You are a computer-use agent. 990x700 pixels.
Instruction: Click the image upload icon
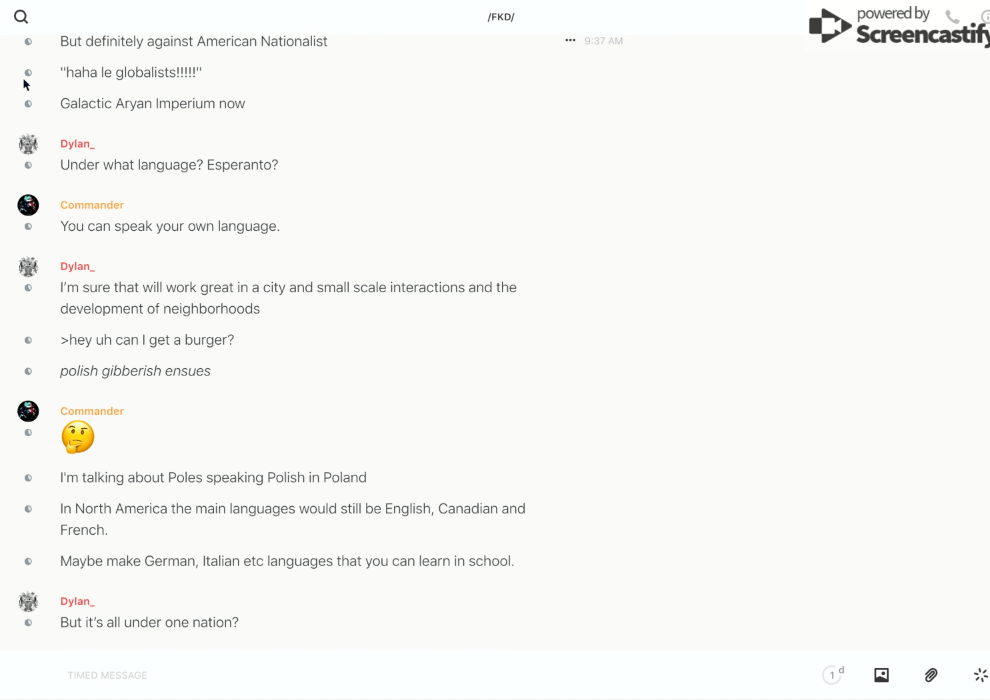[881, 675]
